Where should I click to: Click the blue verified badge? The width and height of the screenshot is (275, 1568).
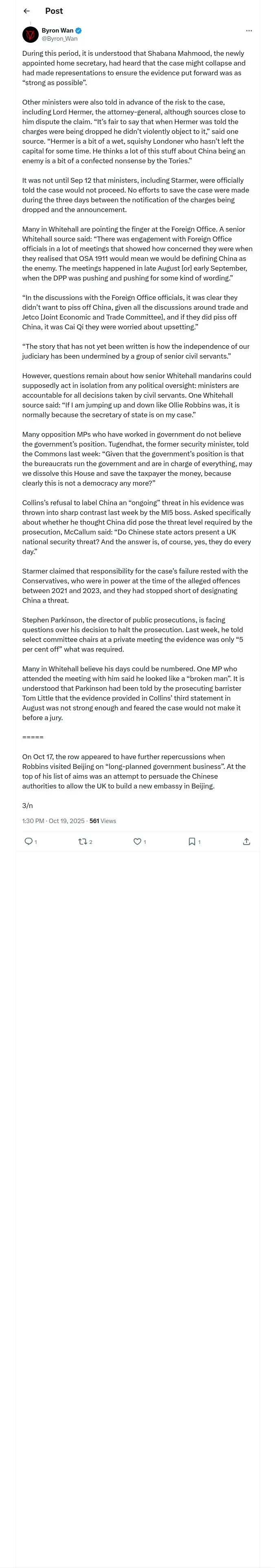79,31
